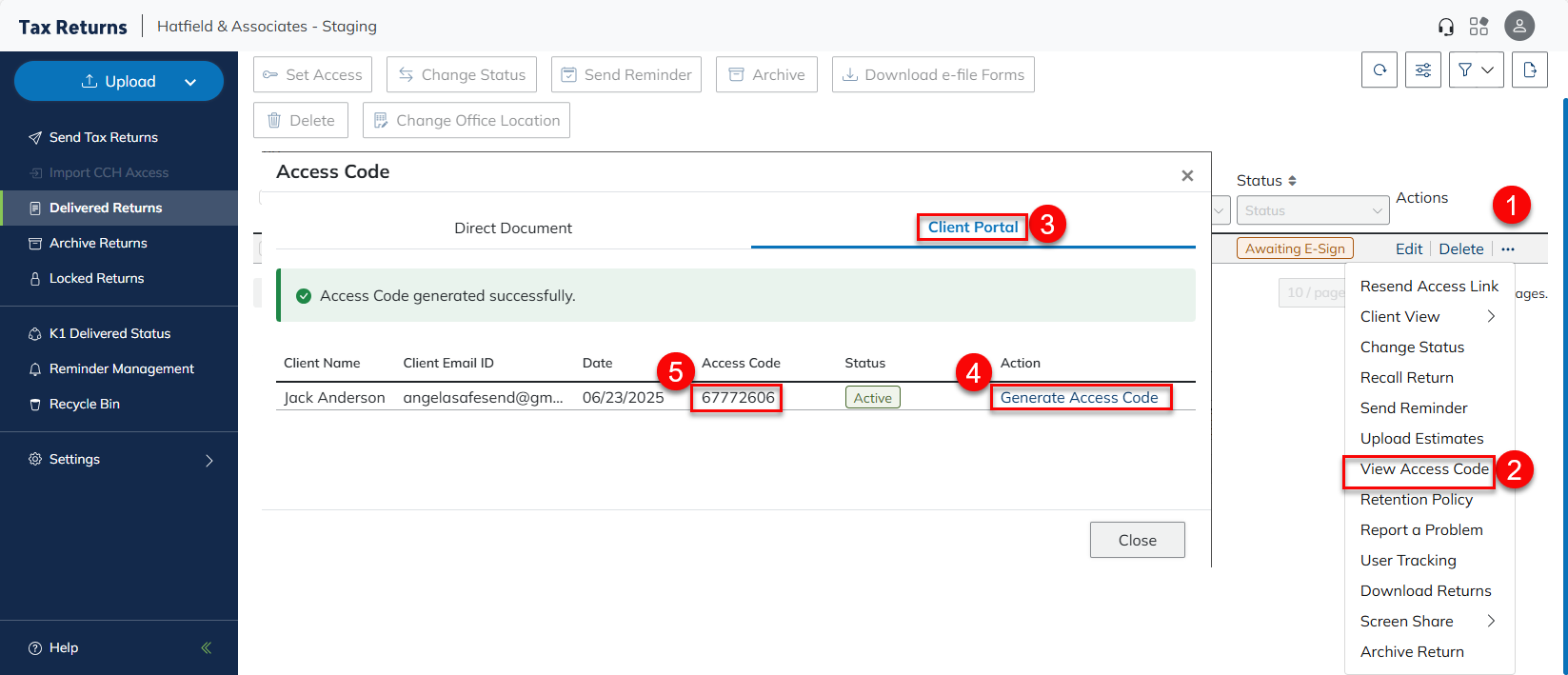Screen dimensions: 1568x675
Task: Collapse the sidebar with double-chevron icon
Action: 207,647
